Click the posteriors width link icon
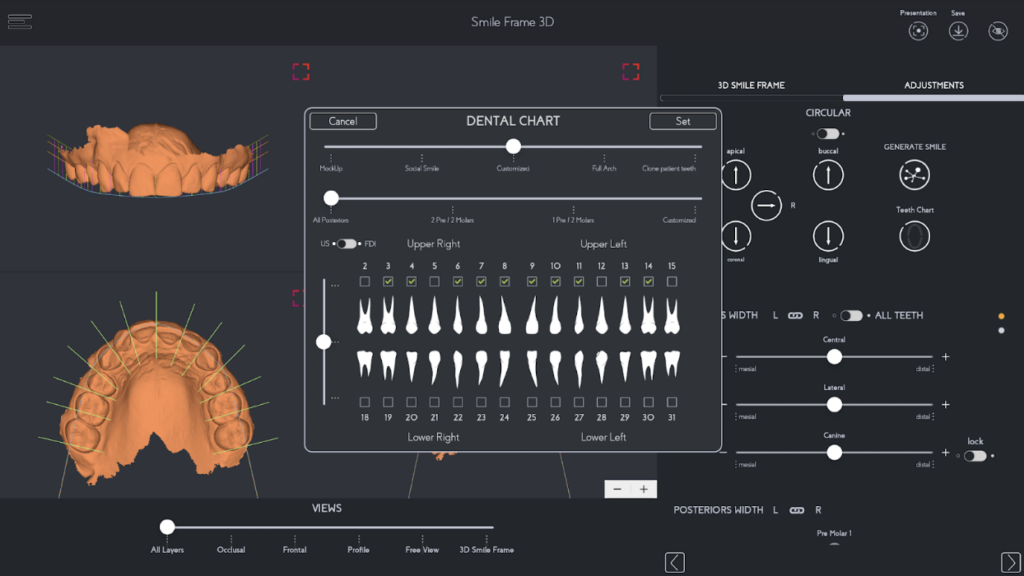This screenshot has height=576, width=1024. (796, 510)
